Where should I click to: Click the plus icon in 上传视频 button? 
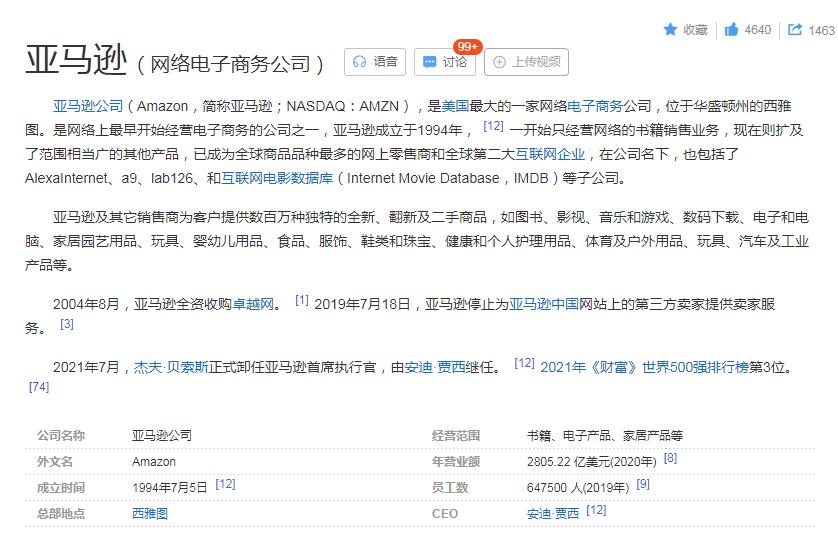pos(499,62)
